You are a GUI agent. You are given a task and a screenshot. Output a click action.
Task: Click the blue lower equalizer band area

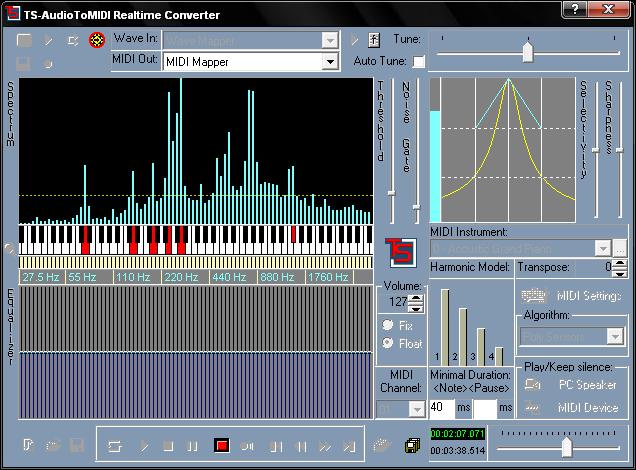[196, 385]
